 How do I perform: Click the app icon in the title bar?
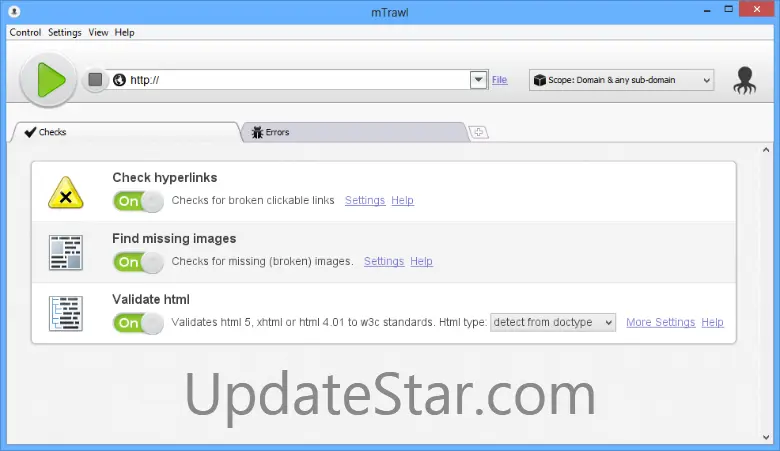14,11
